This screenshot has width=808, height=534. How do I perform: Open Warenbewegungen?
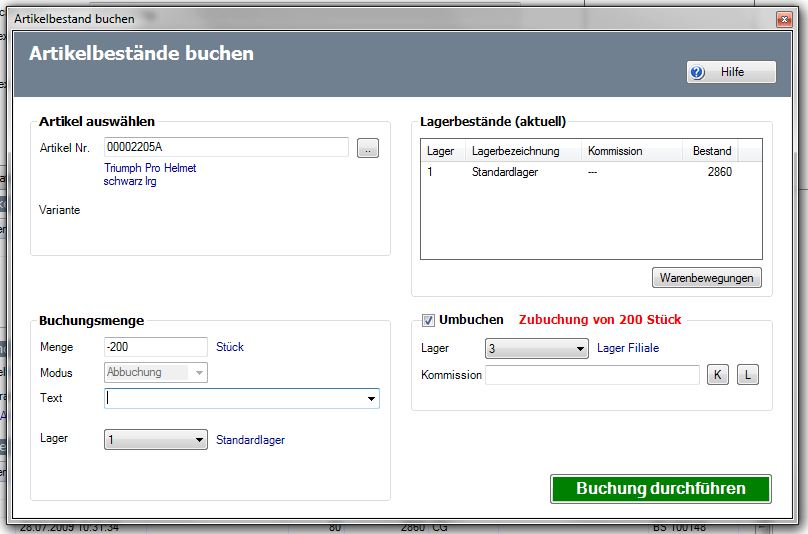707,277
